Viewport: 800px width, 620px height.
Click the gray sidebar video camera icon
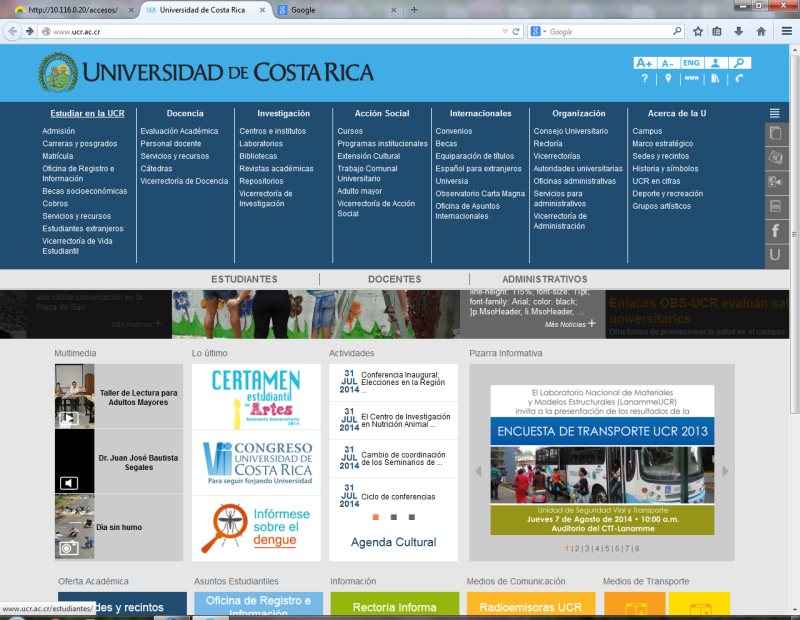click(776, 182)
